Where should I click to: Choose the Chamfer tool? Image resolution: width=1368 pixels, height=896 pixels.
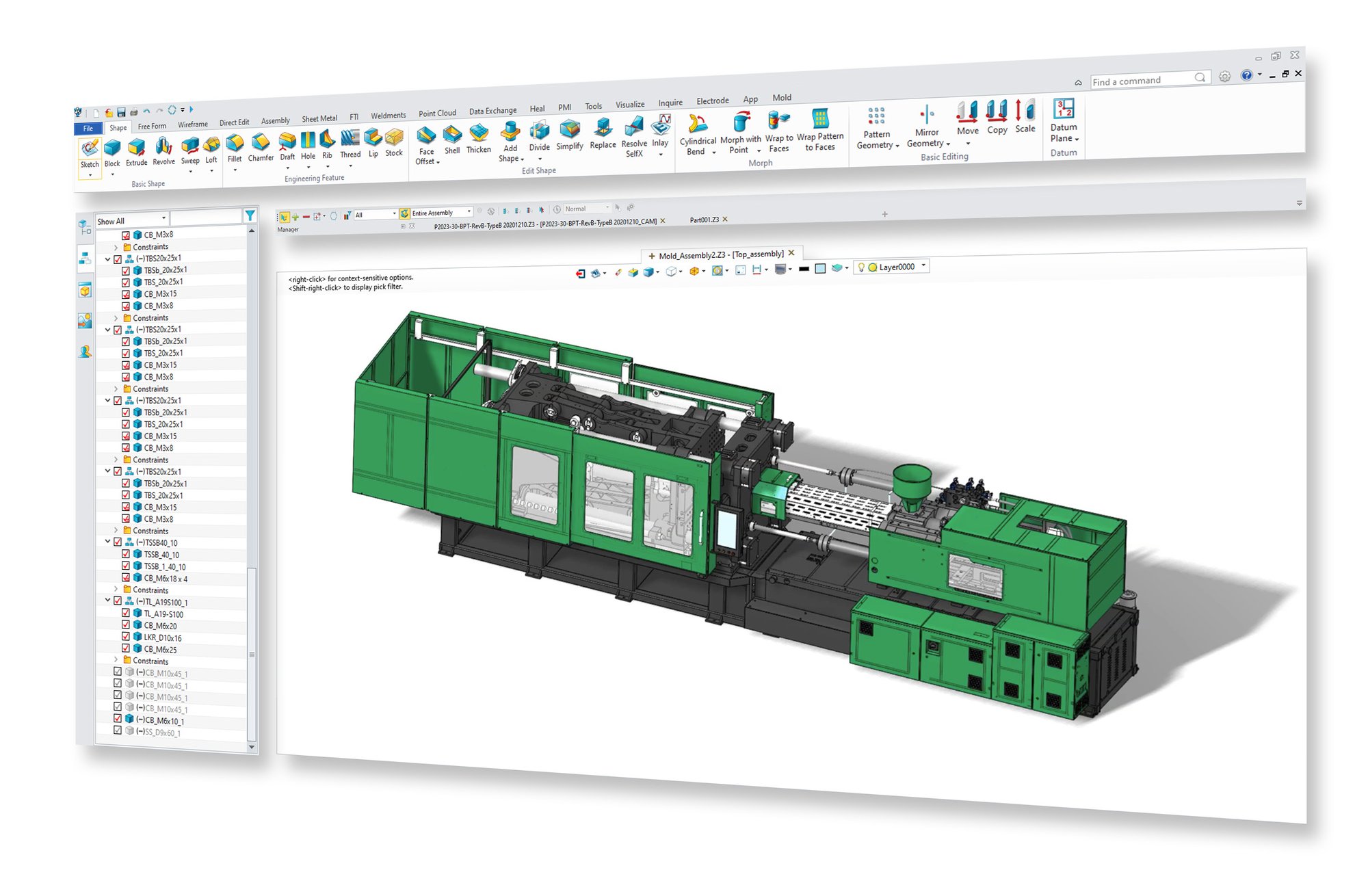[x=261, y=148]
